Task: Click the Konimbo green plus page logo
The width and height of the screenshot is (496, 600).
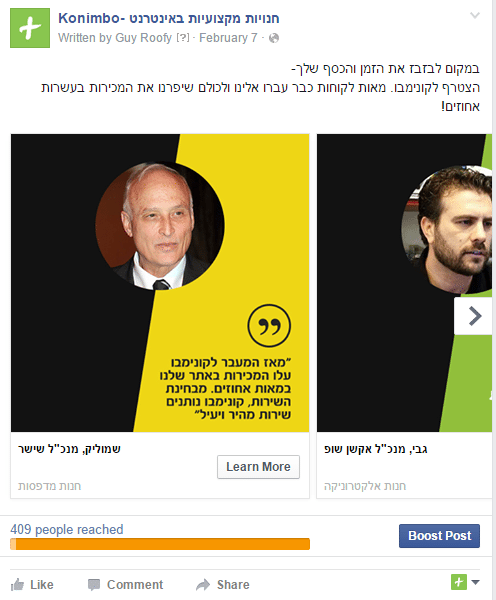Action: pyautogui.click(x=30, y=28)
